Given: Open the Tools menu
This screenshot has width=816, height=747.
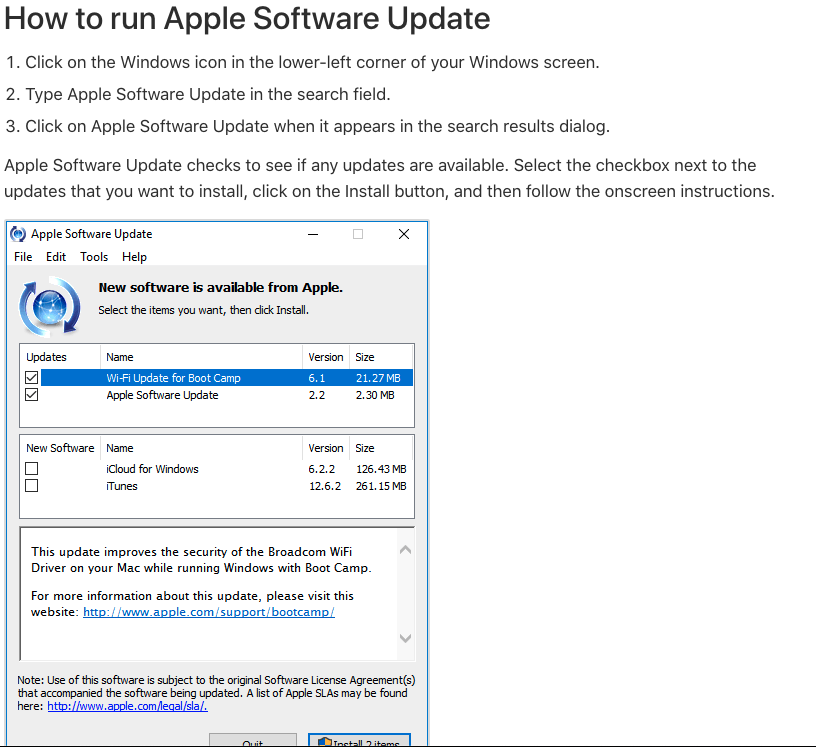Looking at the screenshot, I should coord(94,257).
